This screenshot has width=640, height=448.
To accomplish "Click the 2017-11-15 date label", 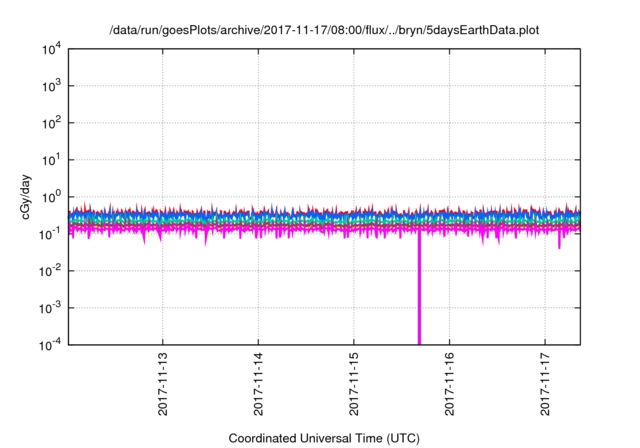I will coord(353,384).
